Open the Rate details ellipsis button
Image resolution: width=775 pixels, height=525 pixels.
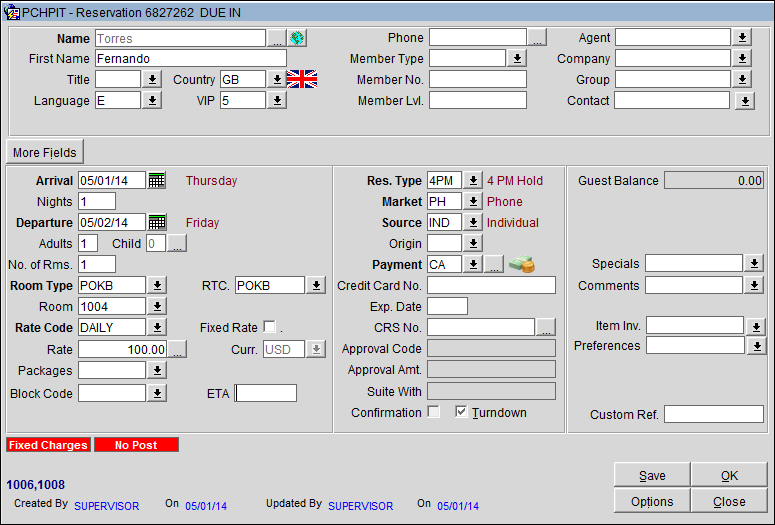176,349
